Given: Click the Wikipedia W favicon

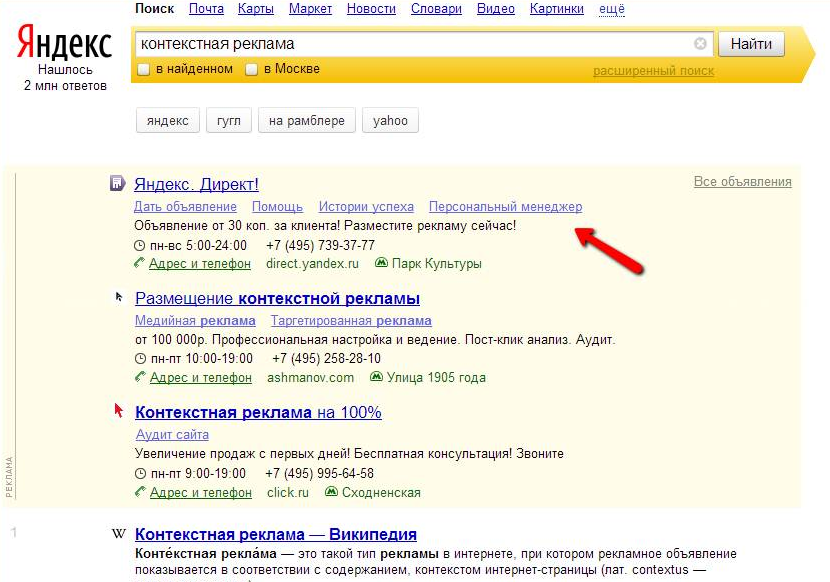Looking at the screenshot, I should (x=119, y=534).
